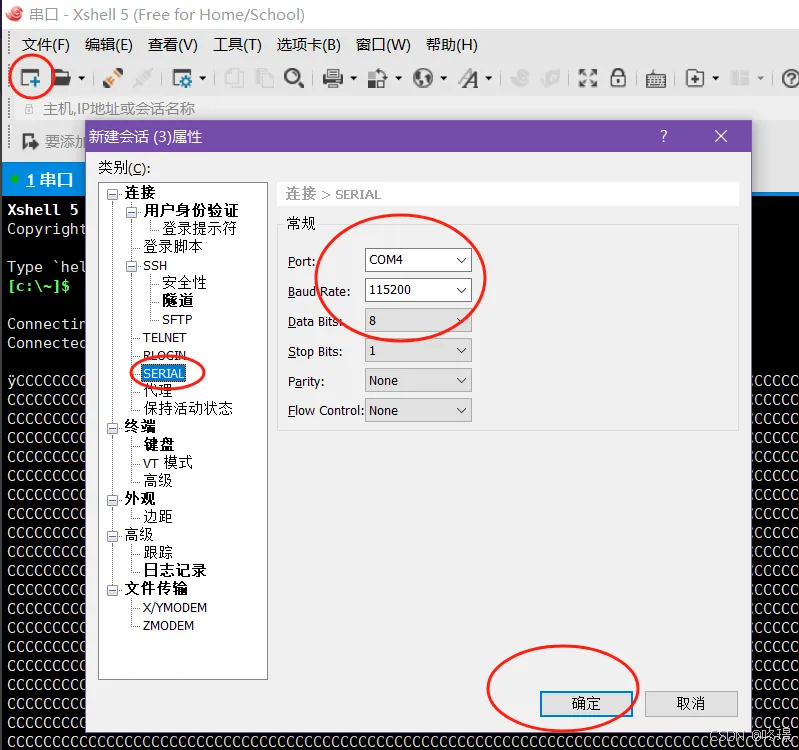The height and width of the screenshot is (750, 799).
Task: Select the 1 串口 session tab
Action: 43,179
